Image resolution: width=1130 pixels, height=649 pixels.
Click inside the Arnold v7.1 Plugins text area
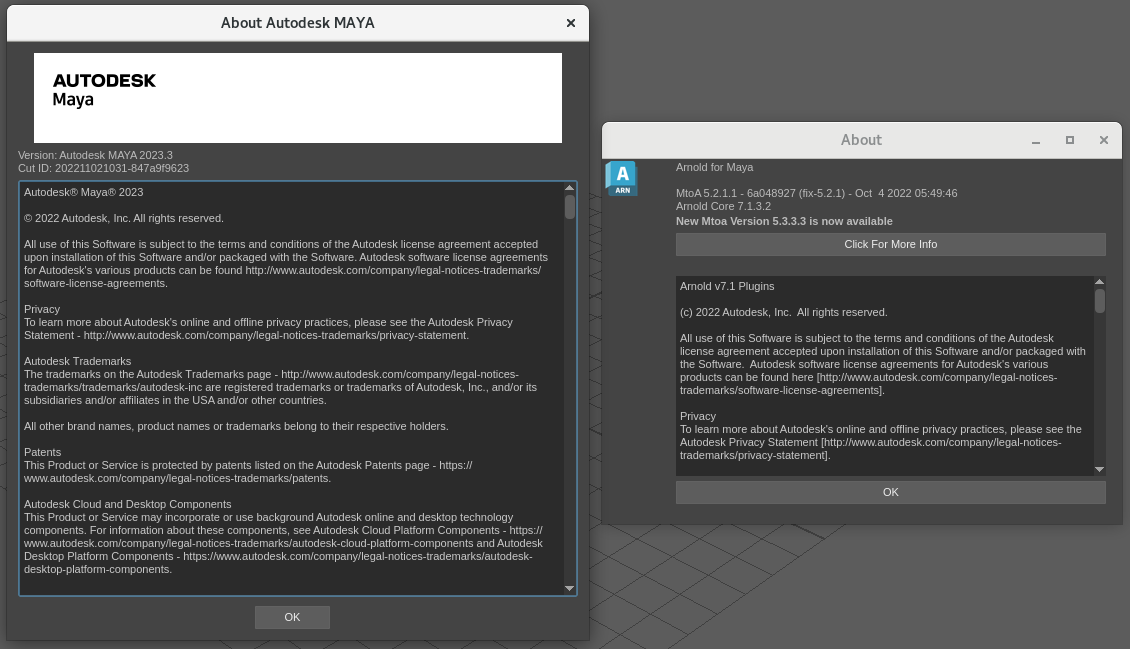click(x=884, y=376)
